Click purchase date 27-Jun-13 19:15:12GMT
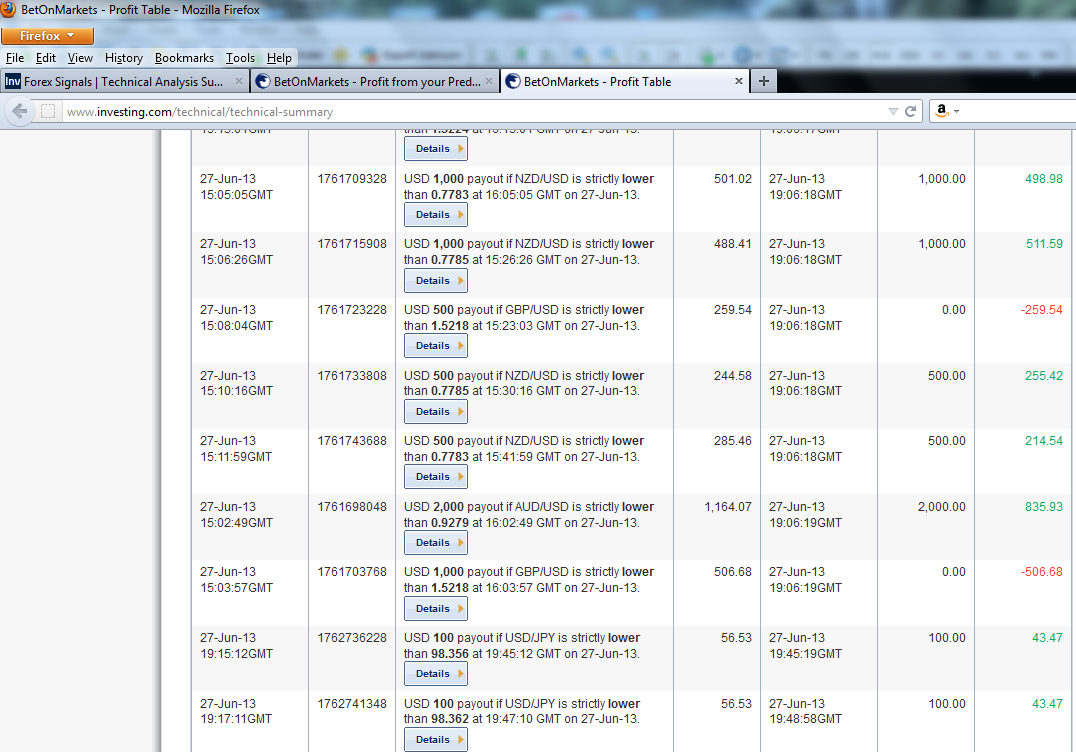 pyautogui.click(x=236, y=646)
